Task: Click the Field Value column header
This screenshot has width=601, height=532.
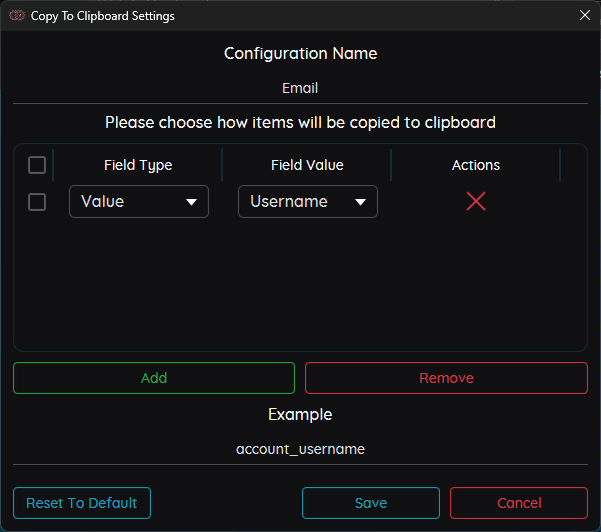Action: 307,165
